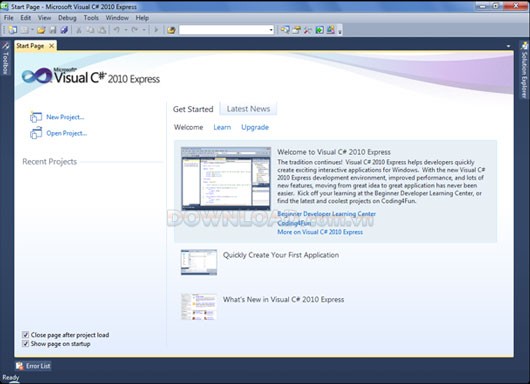Image resolution: width=530 pixels, height=384 pixels.
Task: Click the Open Project icon on Start Page
Action: (x=36, y=133)
